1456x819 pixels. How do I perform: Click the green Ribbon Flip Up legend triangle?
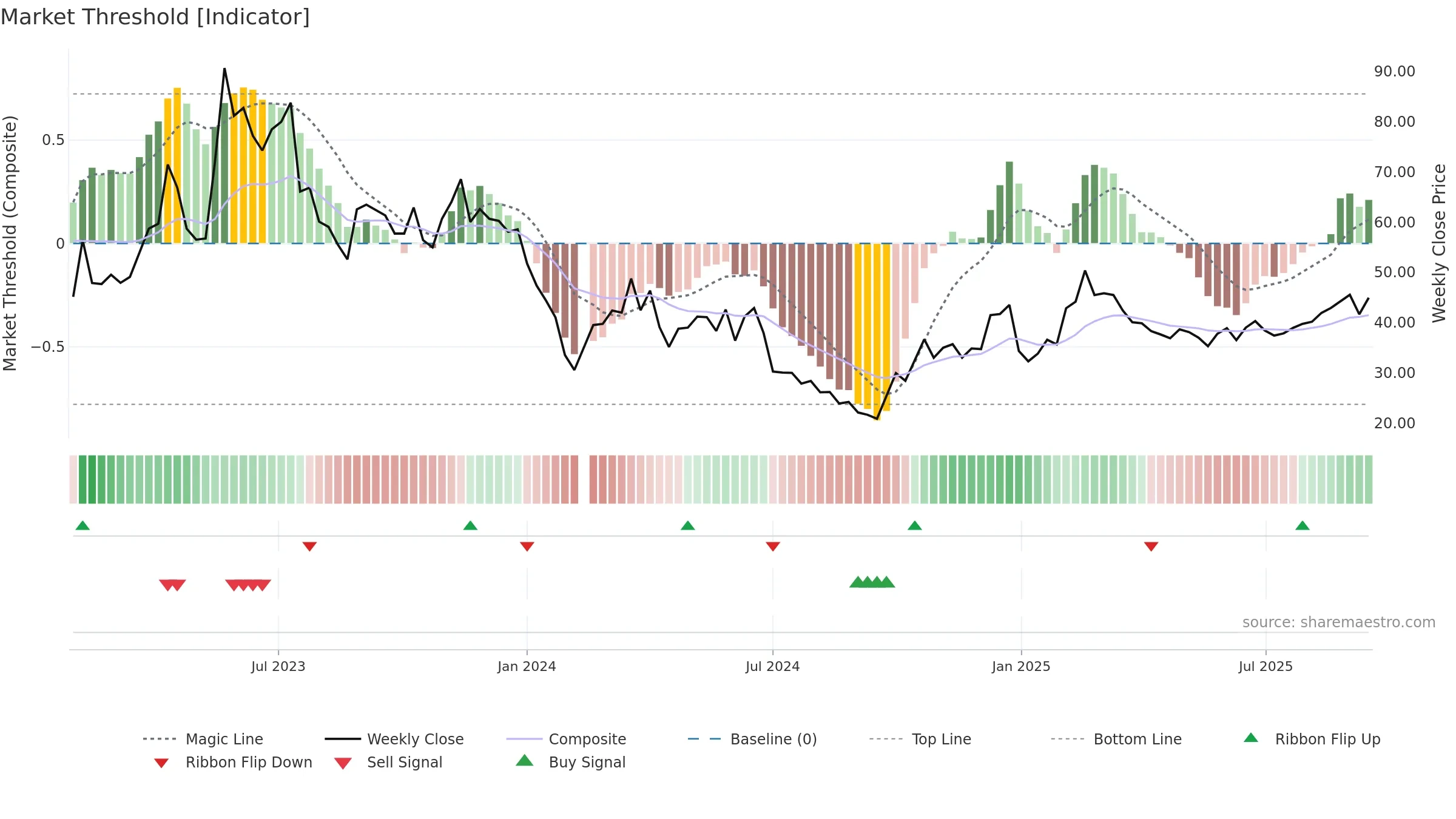point(1251,738)
